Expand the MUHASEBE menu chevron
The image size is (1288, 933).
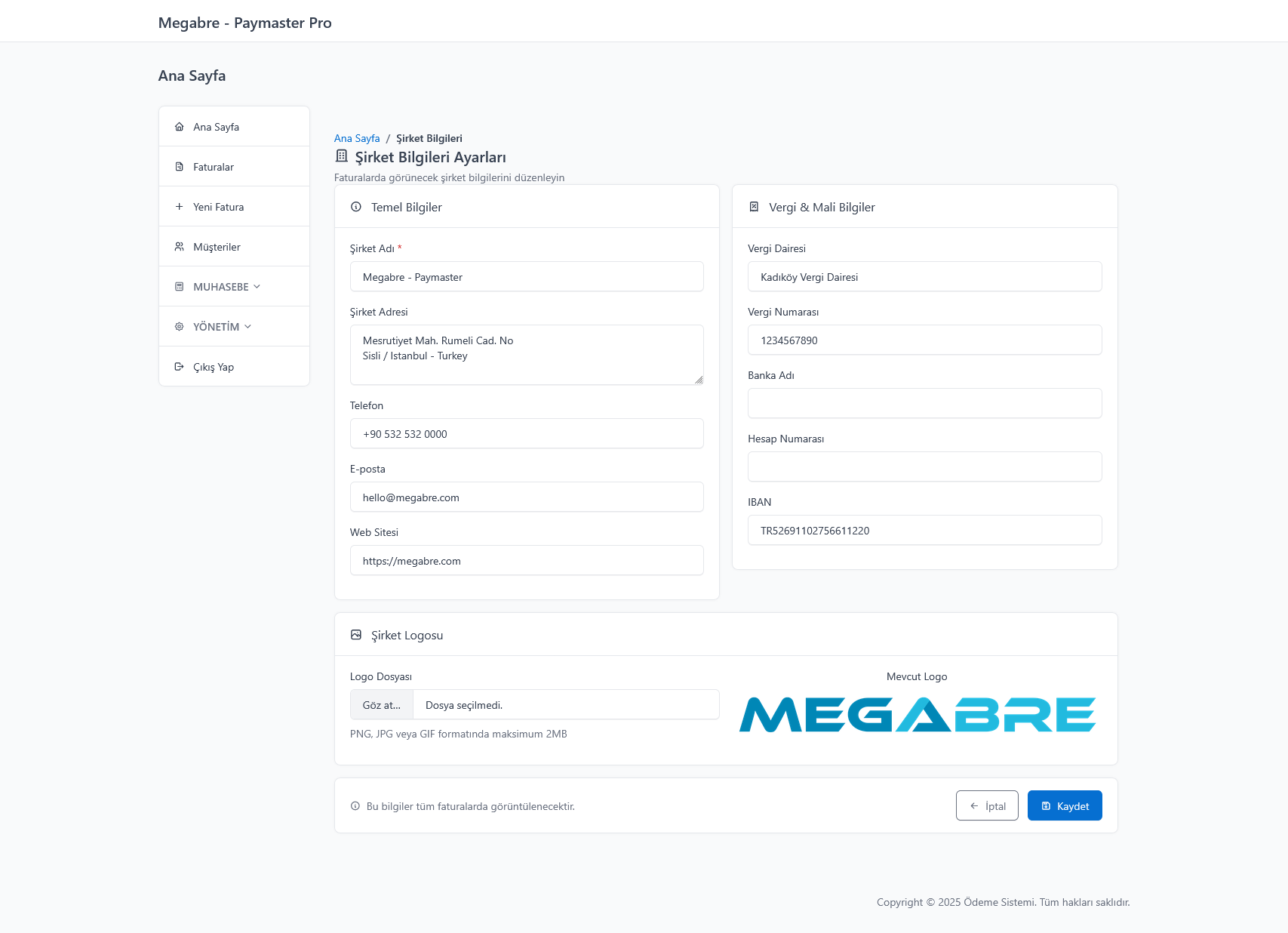click(x=257, y=287)
